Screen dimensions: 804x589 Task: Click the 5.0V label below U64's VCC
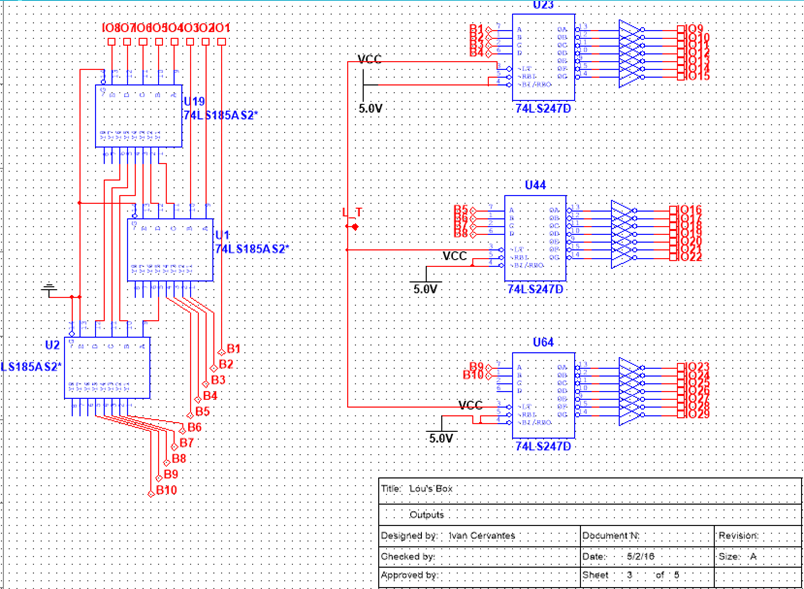441,438
